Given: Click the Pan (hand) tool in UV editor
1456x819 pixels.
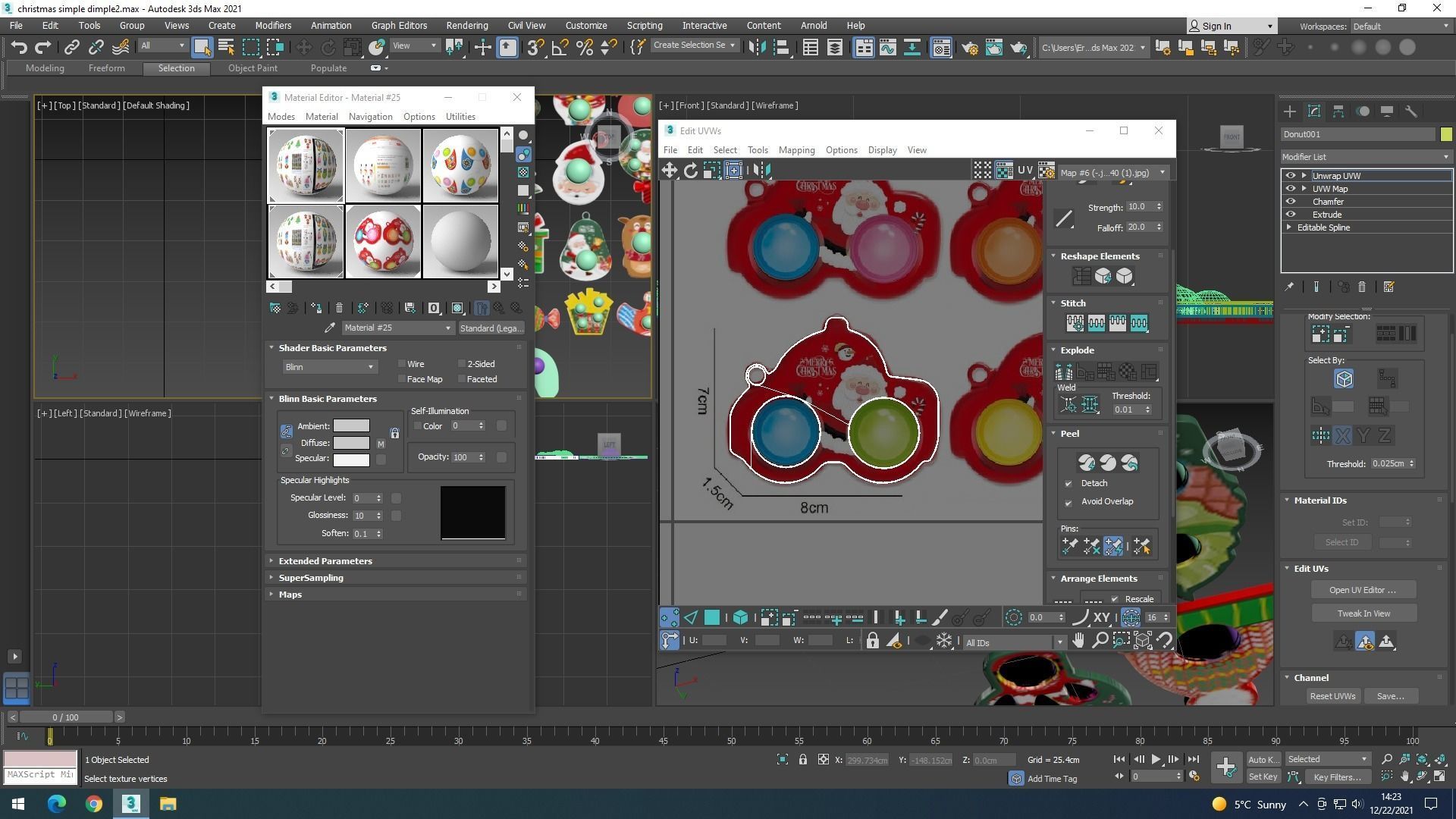Looking at the screenshot, I should pos(1078,642).
